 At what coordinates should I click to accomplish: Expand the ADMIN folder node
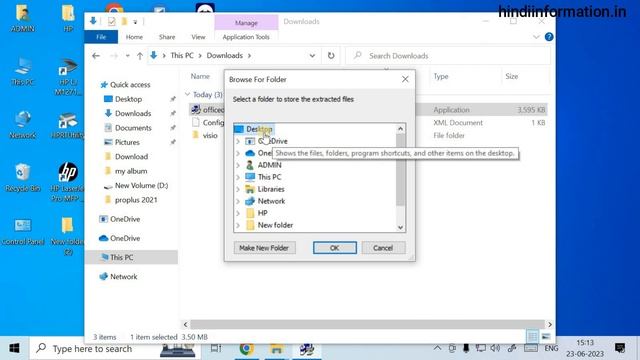tap(238, 165)
